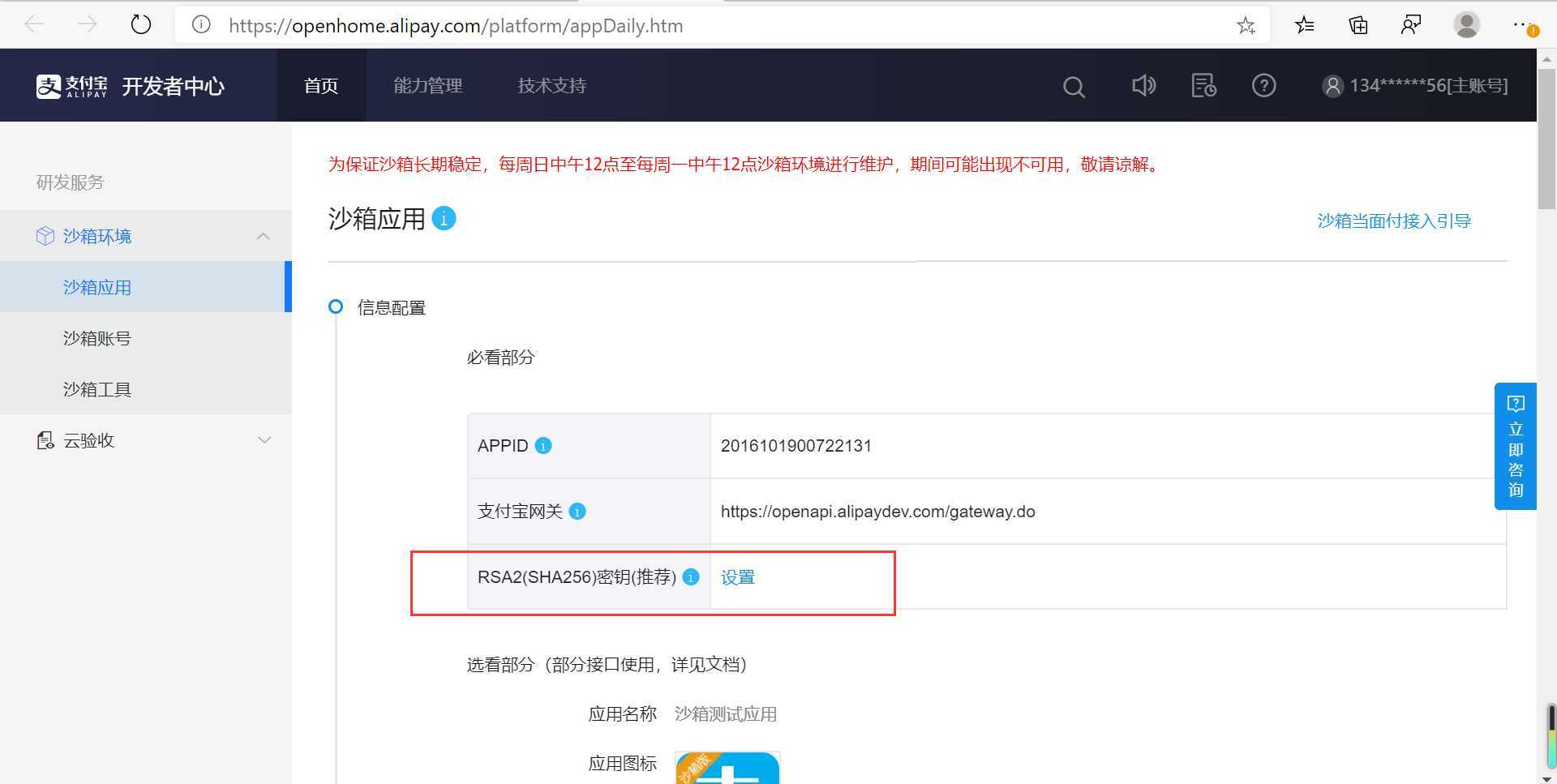Click 设置 to configure the RSA2 key
This screenshot has height=784, width=1557.
click(x=737, y=577)
